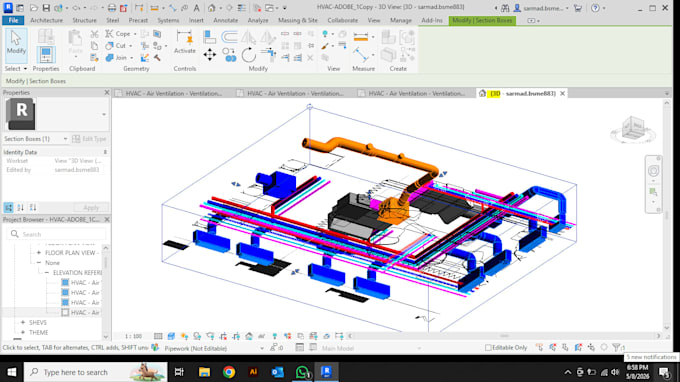Switch to the Systems ribbon tab
Viewport: 680px width, 382px height.
[x=168, y=20]
